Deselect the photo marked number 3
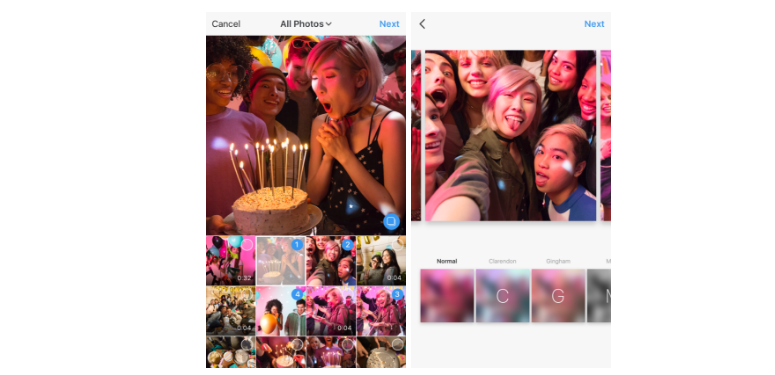 coord(397,295)
